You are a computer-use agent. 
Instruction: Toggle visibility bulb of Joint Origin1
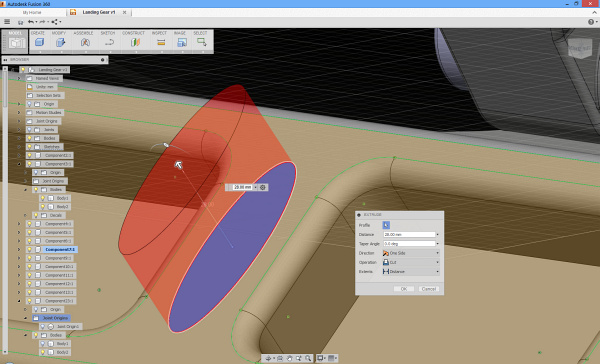42,326
